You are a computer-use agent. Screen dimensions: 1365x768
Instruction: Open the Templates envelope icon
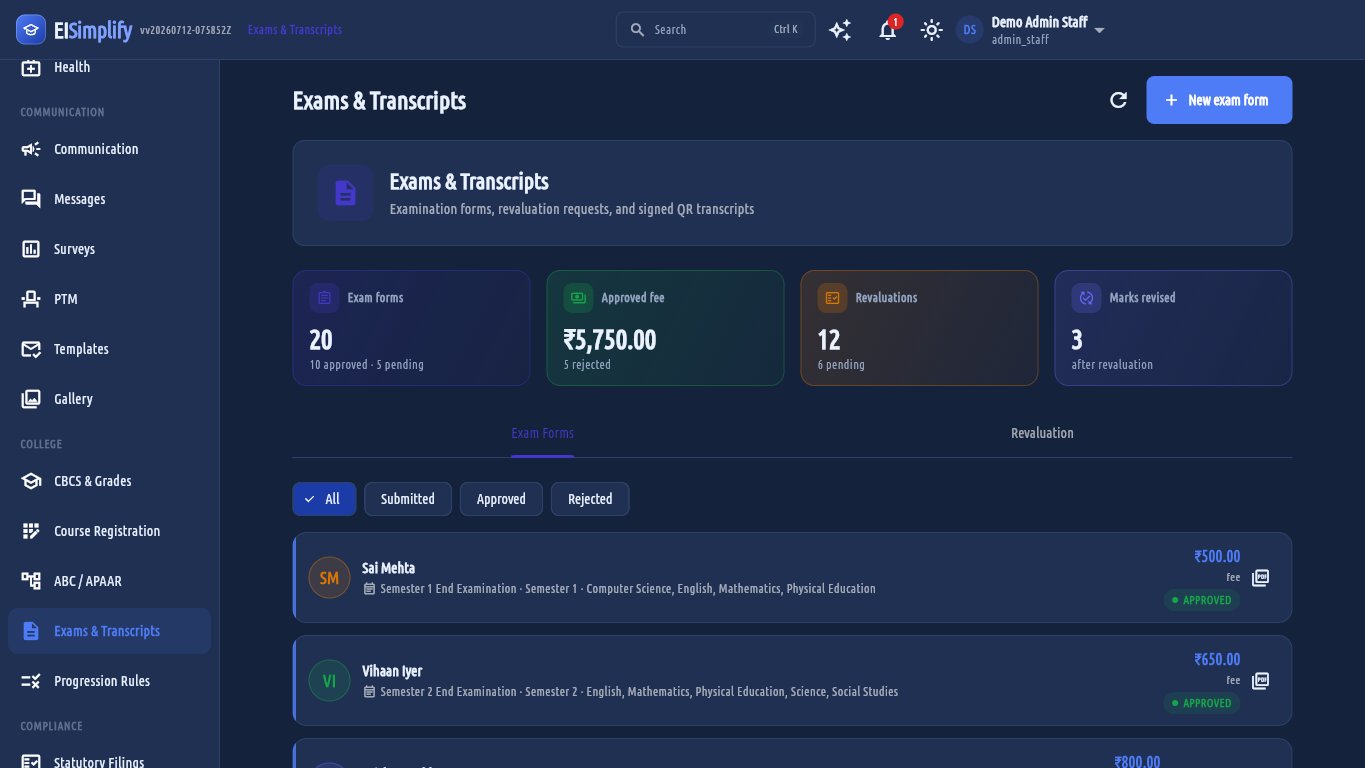coord(31,349)
